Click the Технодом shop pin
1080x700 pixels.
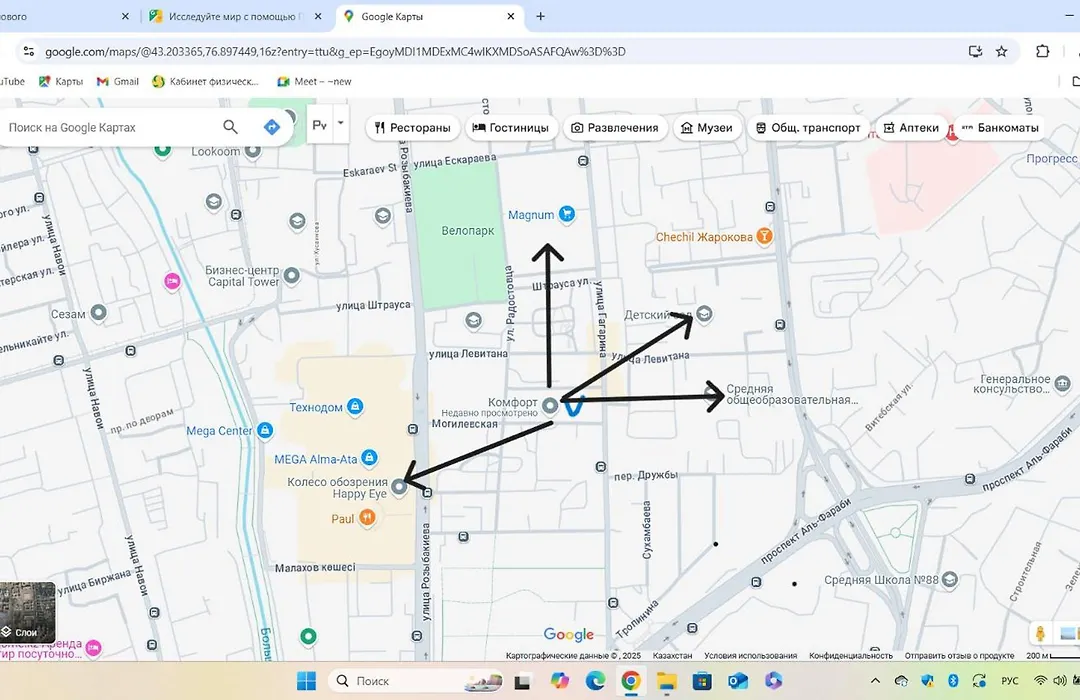tap(355, 406)
